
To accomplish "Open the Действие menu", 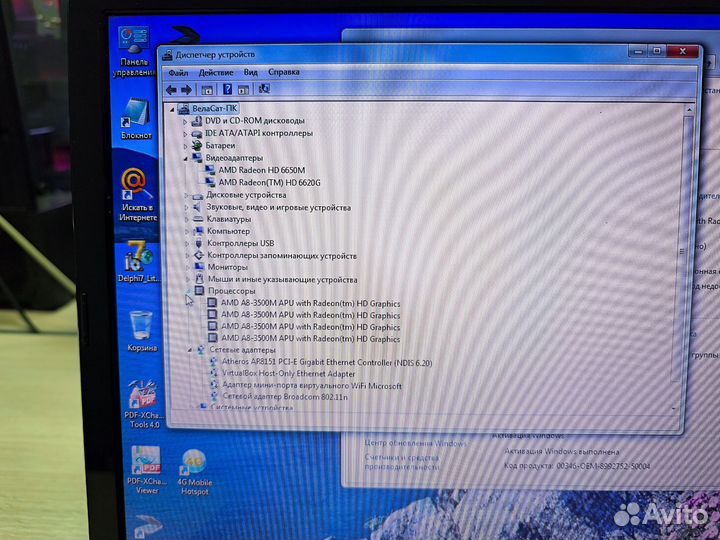I will [x=216, y=73].
